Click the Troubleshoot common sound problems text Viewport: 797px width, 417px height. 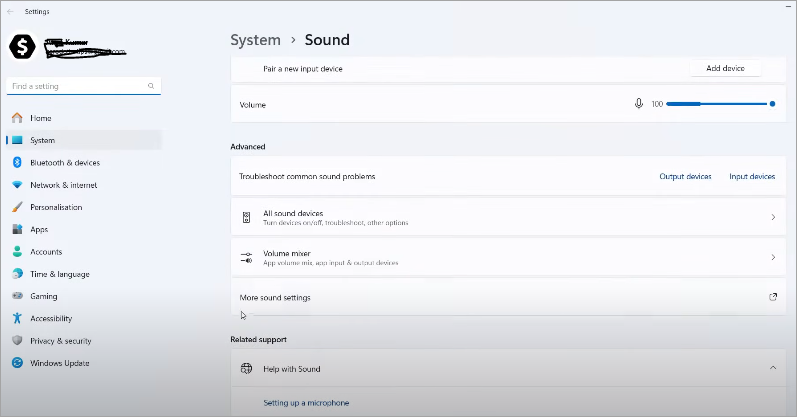tap(307, 176)
